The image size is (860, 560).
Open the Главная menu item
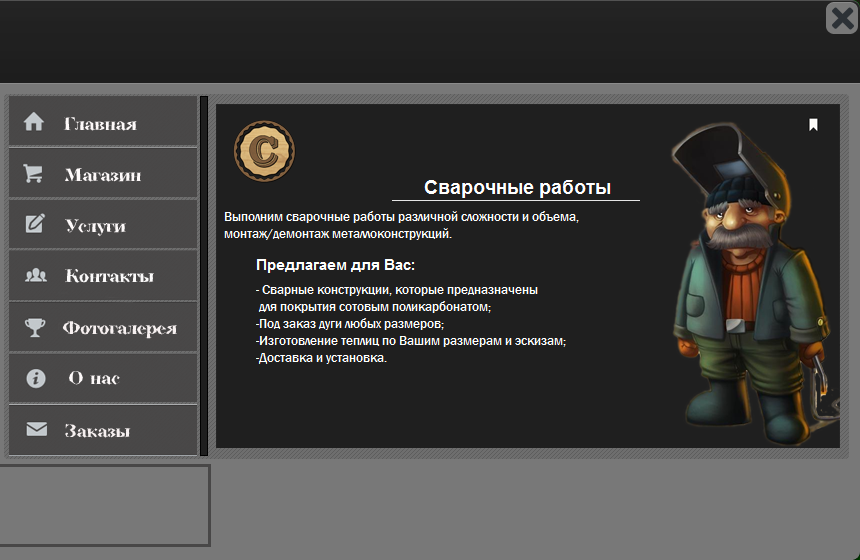(100, 124)
